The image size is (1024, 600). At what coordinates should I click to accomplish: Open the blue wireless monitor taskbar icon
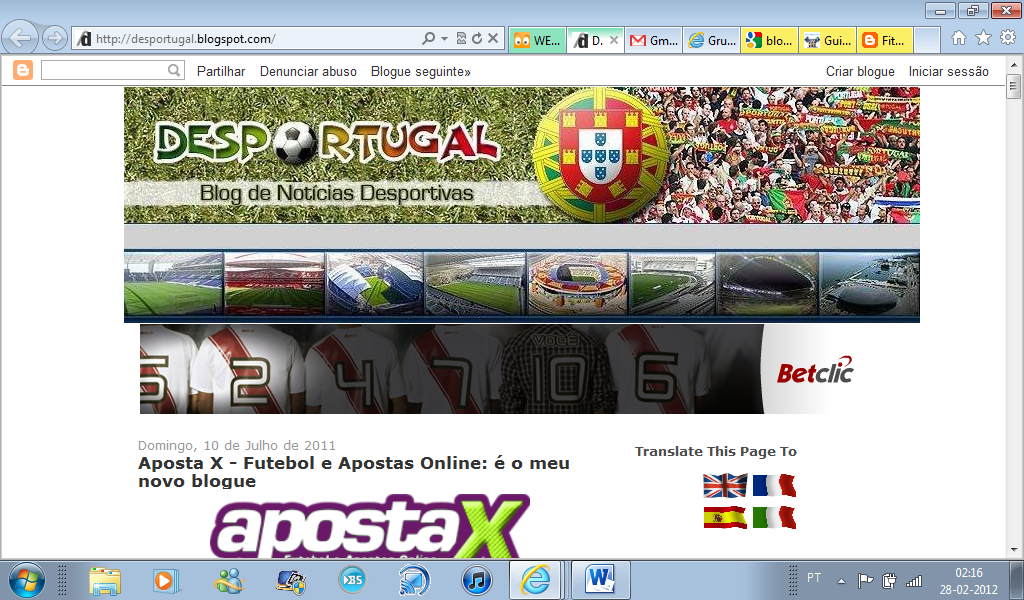click(415, 580)
